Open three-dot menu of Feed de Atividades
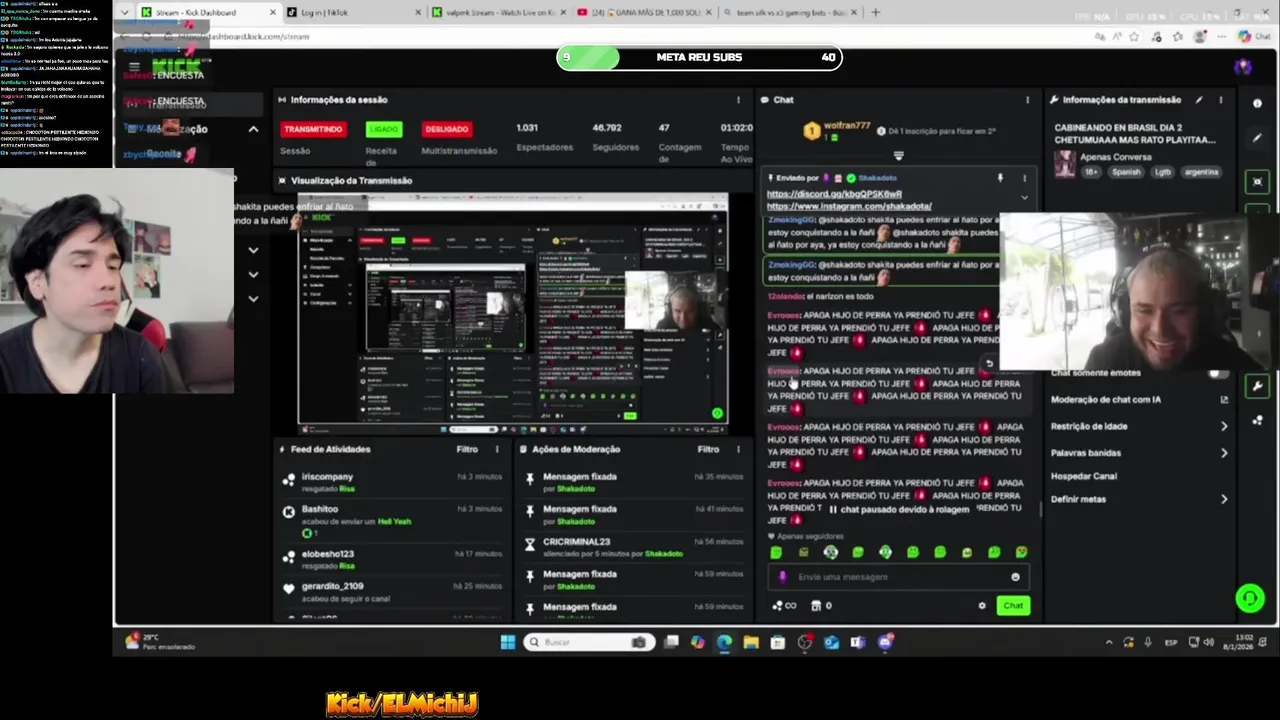 497,450
